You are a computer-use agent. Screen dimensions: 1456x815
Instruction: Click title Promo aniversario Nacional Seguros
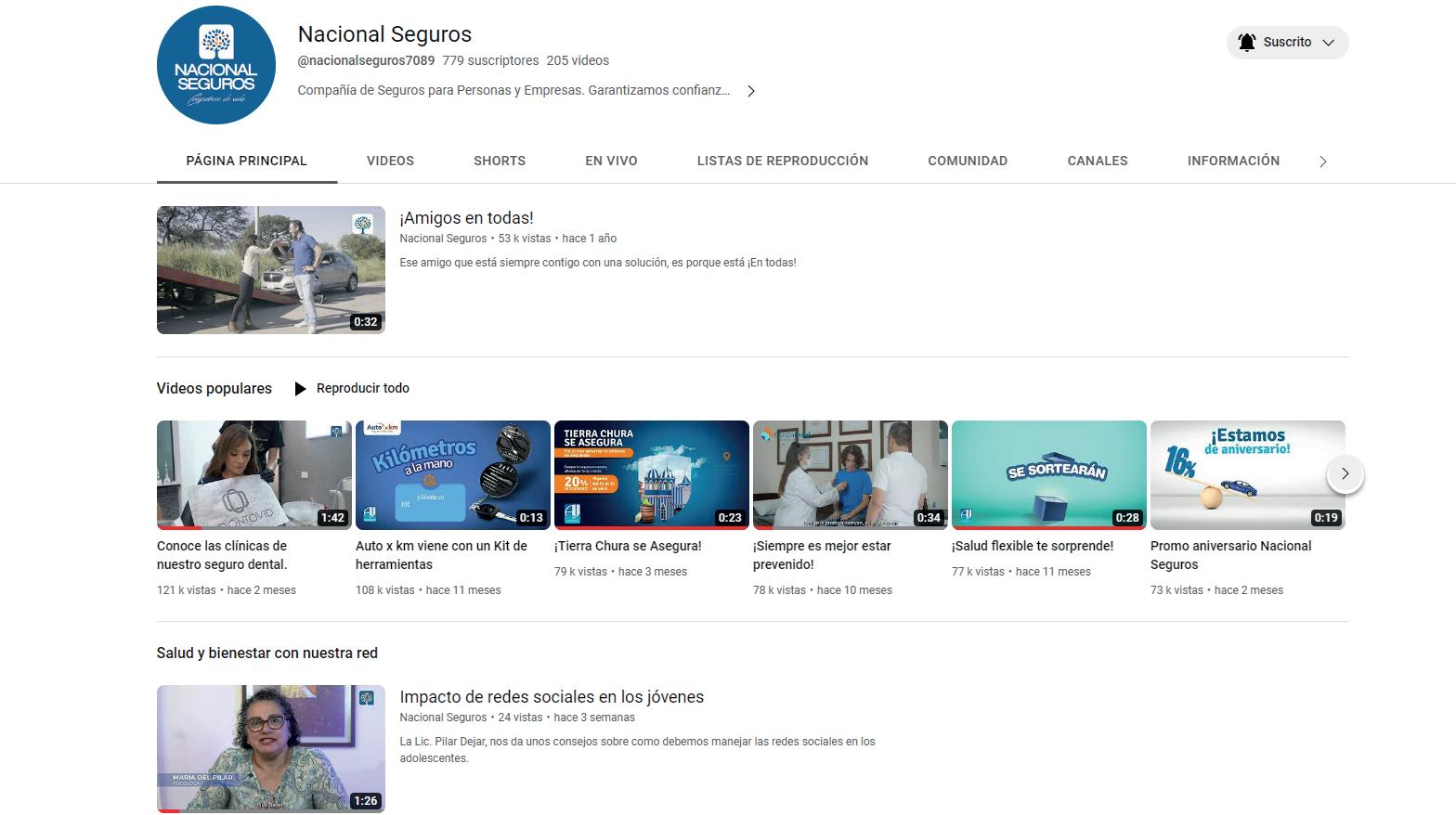[x=1231, y=555]
